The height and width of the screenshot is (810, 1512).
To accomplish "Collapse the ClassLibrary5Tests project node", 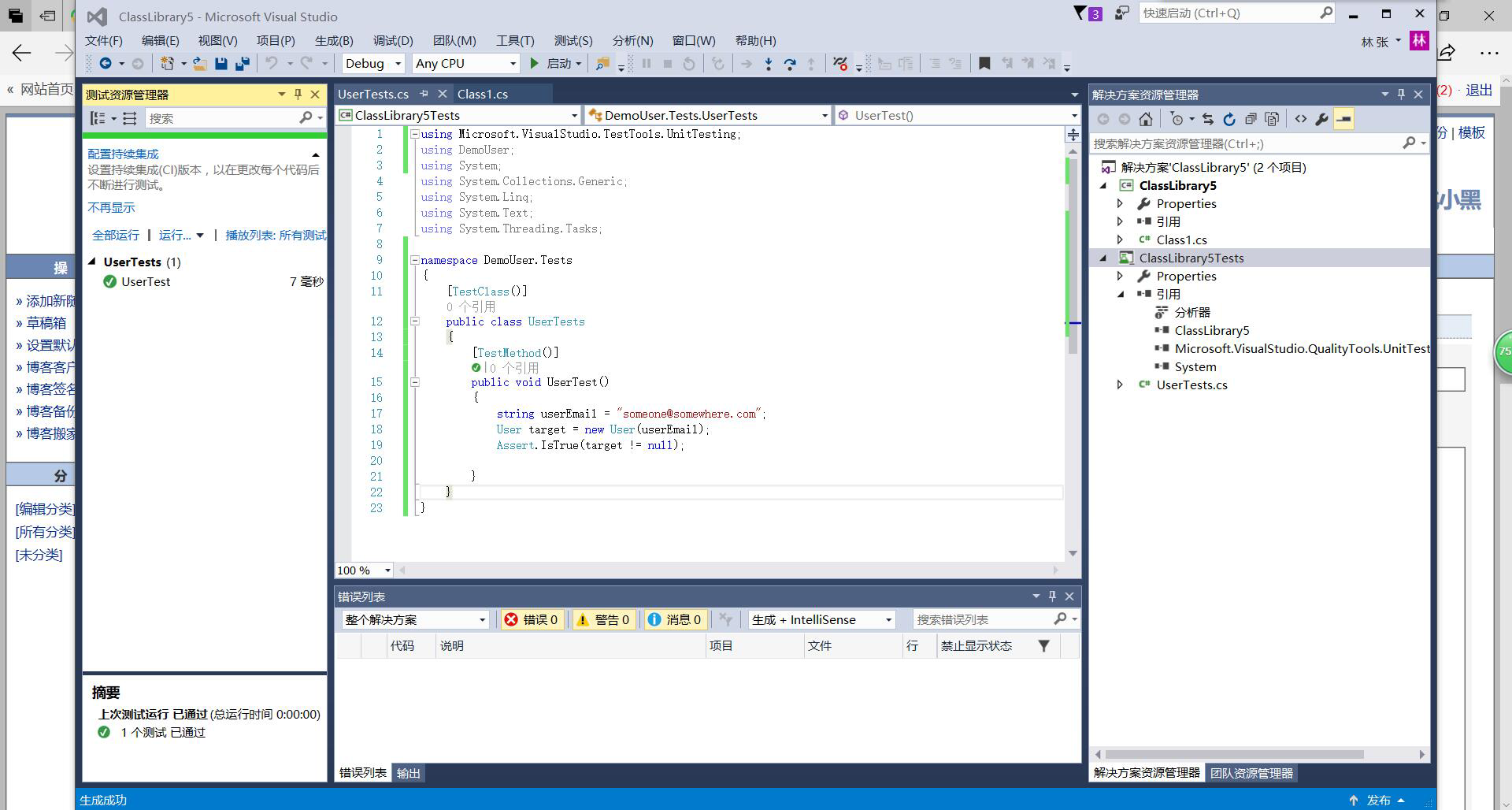I will [1102, 258].
